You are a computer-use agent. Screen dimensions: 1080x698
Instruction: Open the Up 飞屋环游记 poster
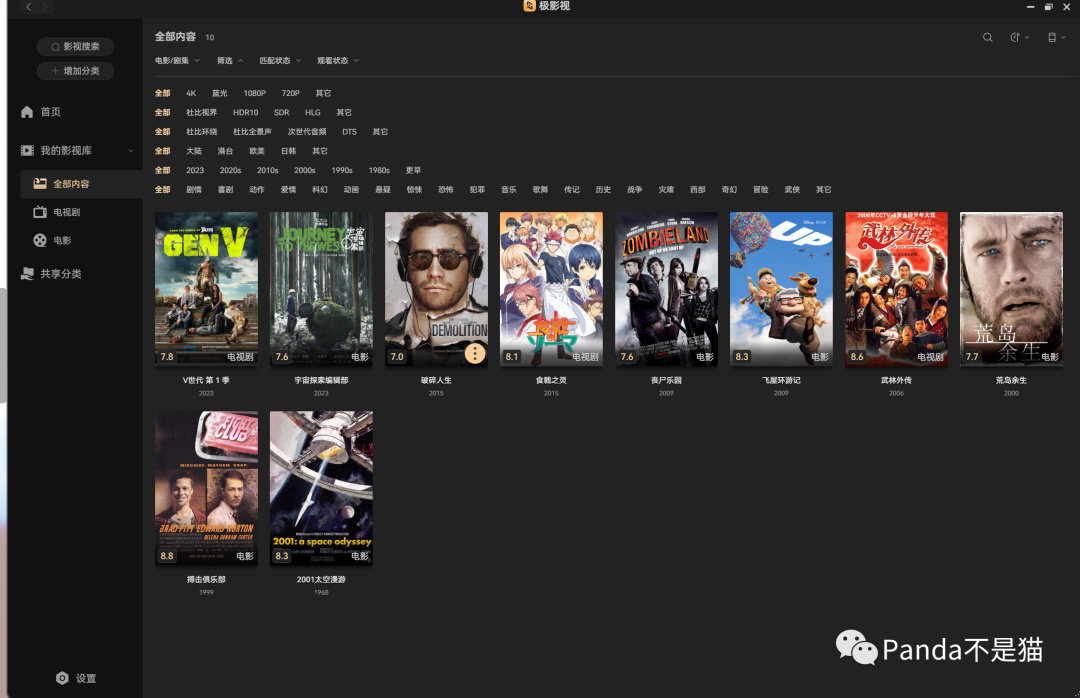point(781,289)
